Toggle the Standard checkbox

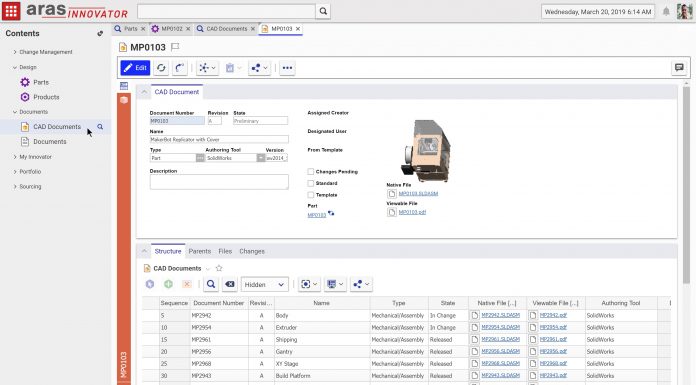pyautogui.click(x=311, y=183)
